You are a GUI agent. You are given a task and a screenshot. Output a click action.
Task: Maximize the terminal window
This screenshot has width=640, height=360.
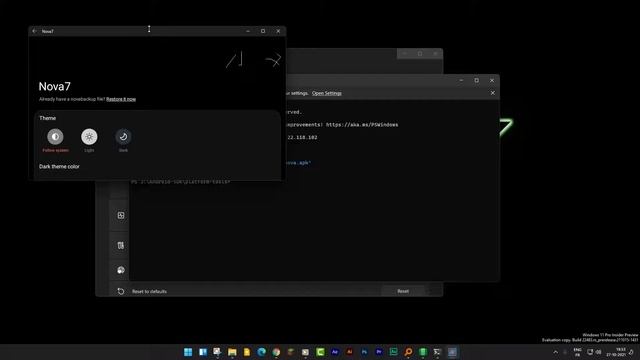pyautogui.click(x=476, y=80)
